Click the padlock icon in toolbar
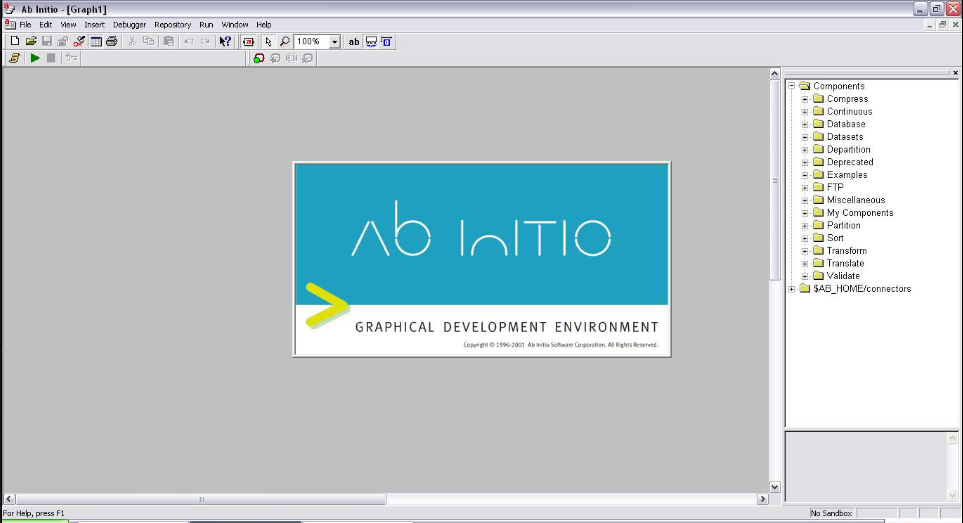The width and height of the screenshot is (963, 523). 63,41
